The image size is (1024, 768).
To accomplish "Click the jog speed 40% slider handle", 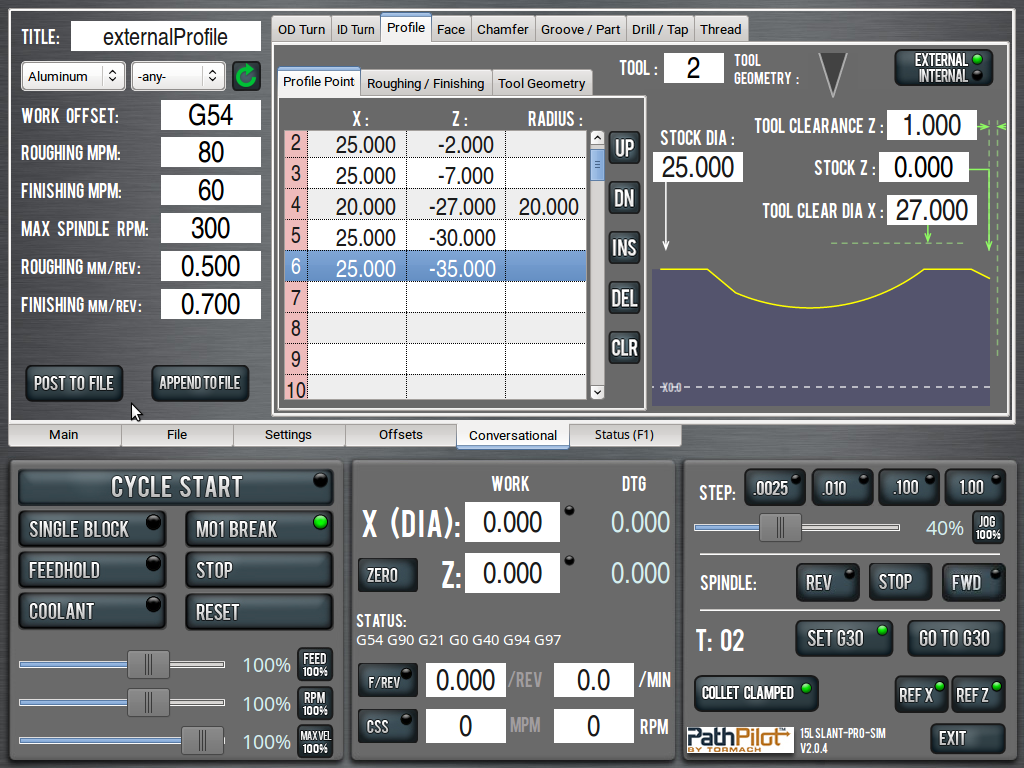I will (780, 528).
